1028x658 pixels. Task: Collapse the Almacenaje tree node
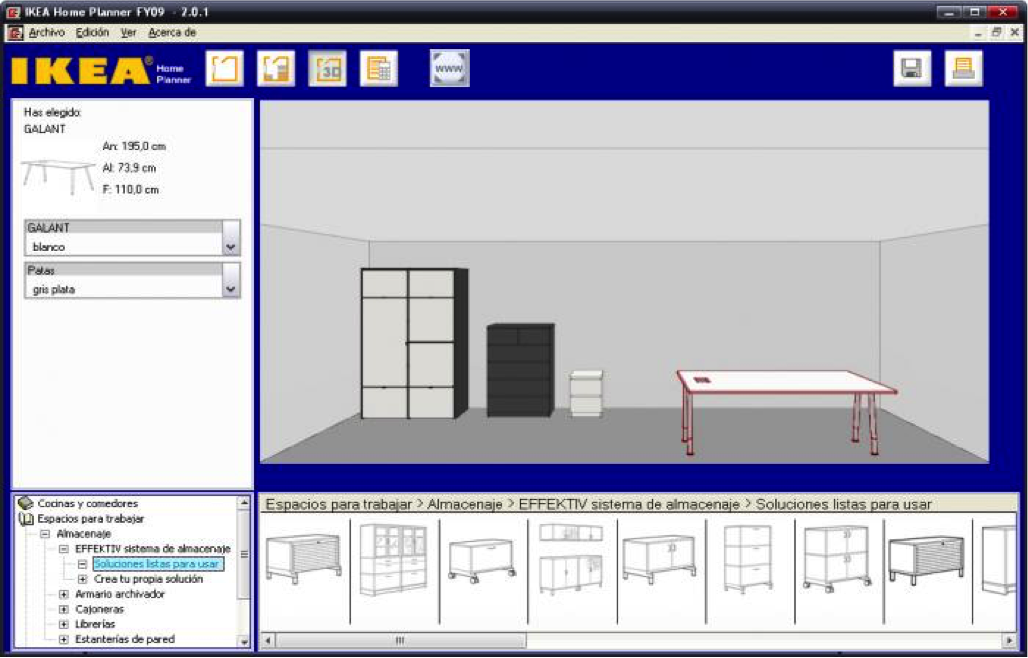point(45,534)
